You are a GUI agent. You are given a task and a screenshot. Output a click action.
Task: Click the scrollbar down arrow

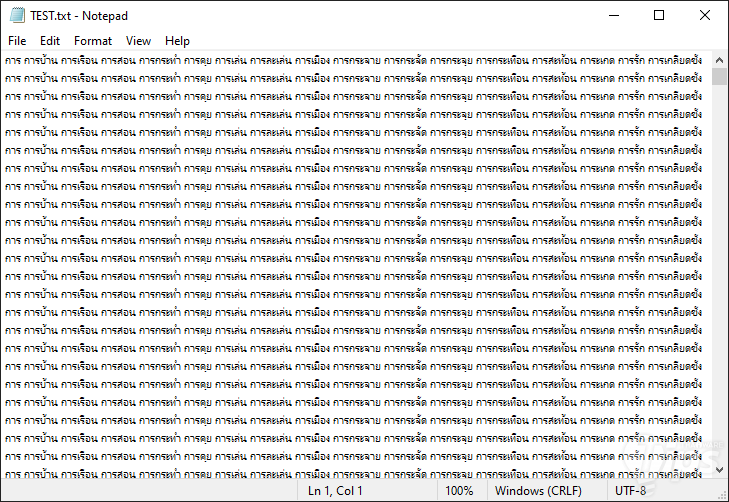pos(719,470)
